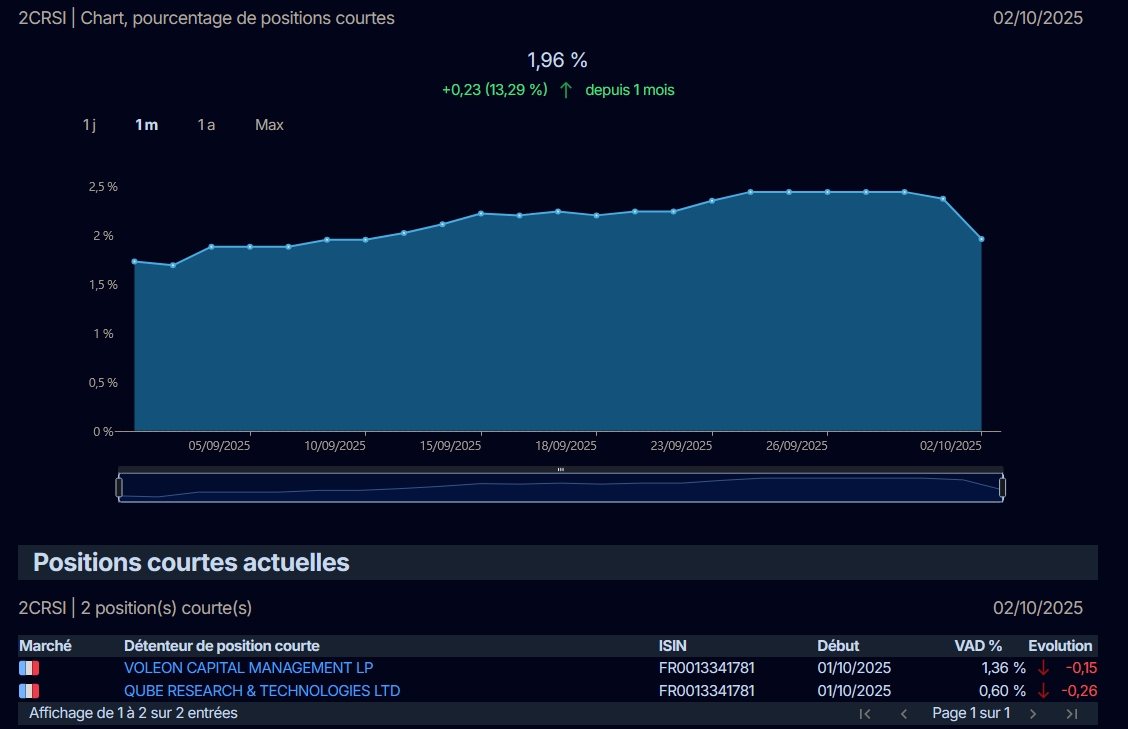Screen dimensions: 1128x729
Task: Click the next page arrow in pagination
Action: tap(1033, 713)
